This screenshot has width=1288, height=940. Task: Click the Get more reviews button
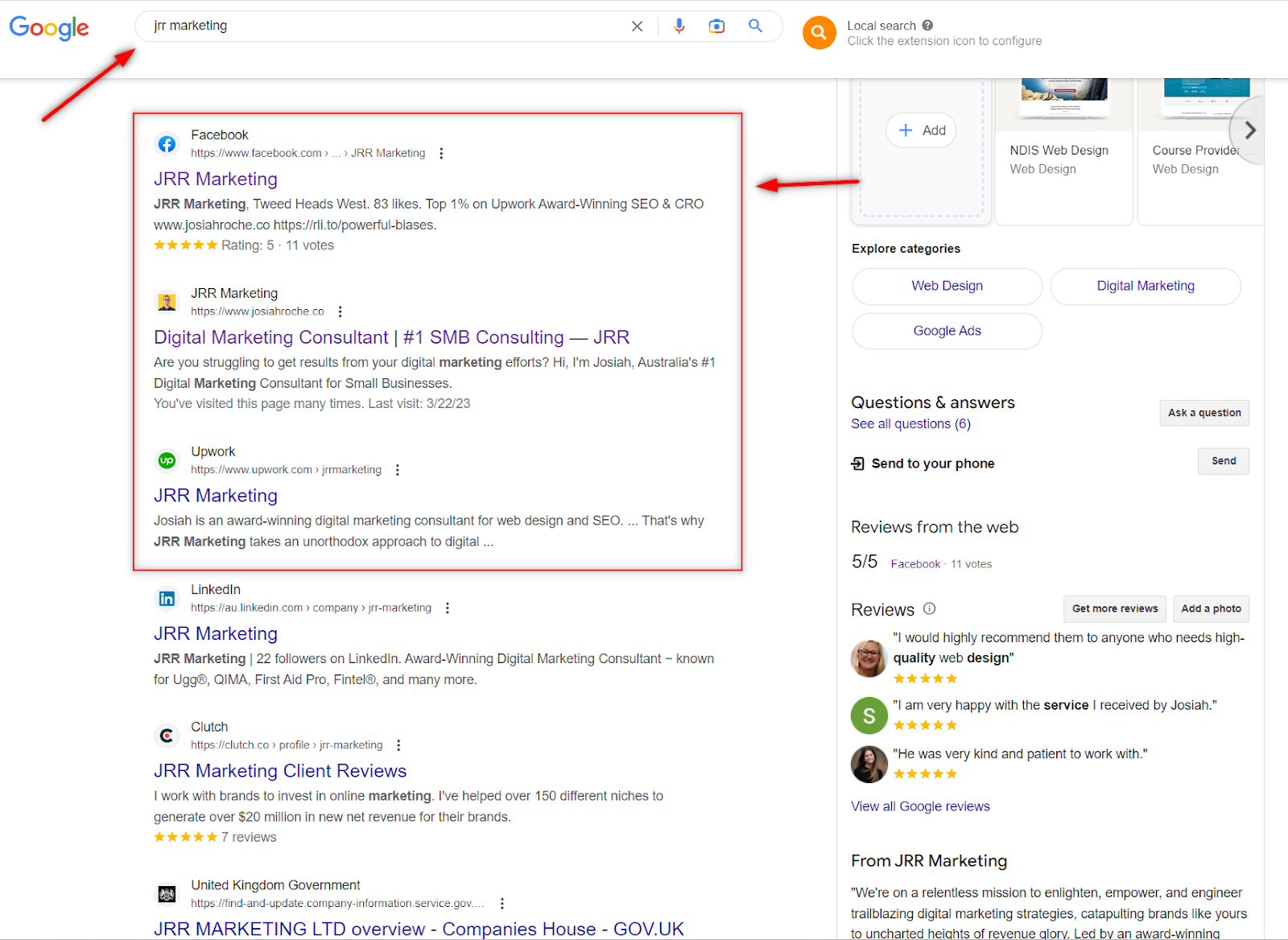click(1115, 608)
